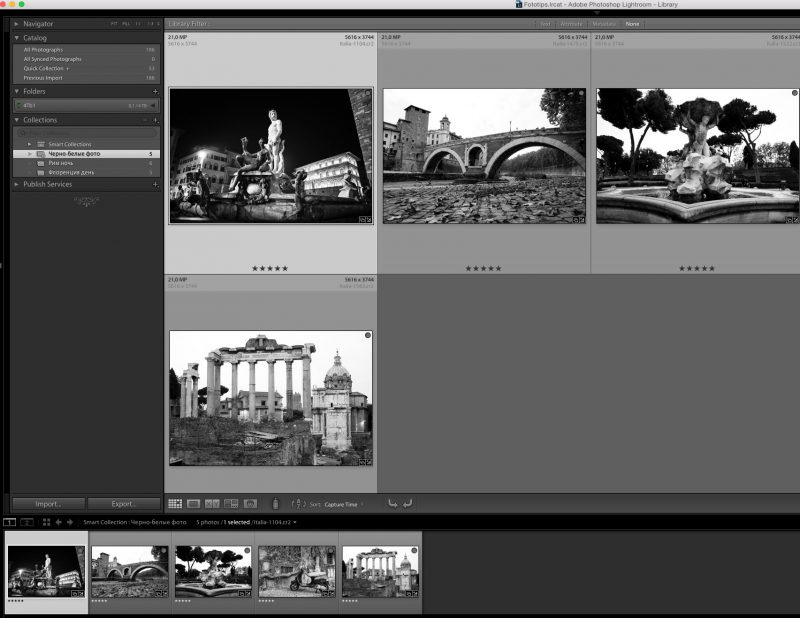
Task: Switch to Survey view mode
Action: click(x=231, y=504)
